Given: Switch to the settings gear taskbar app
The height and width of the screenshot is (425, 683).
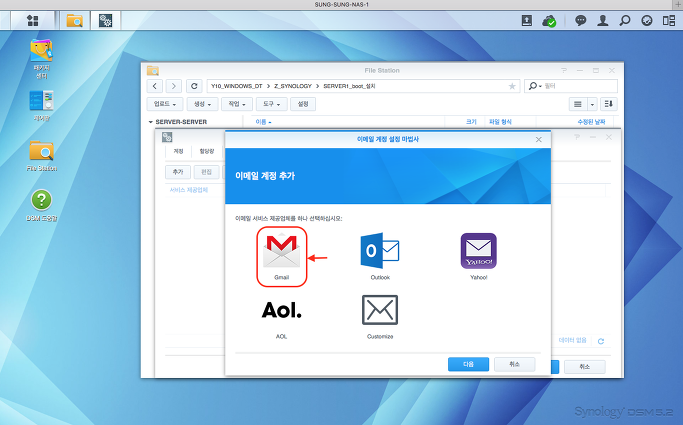Looking at the screenshot, I should pyautogui.click(x=105, y=20).
